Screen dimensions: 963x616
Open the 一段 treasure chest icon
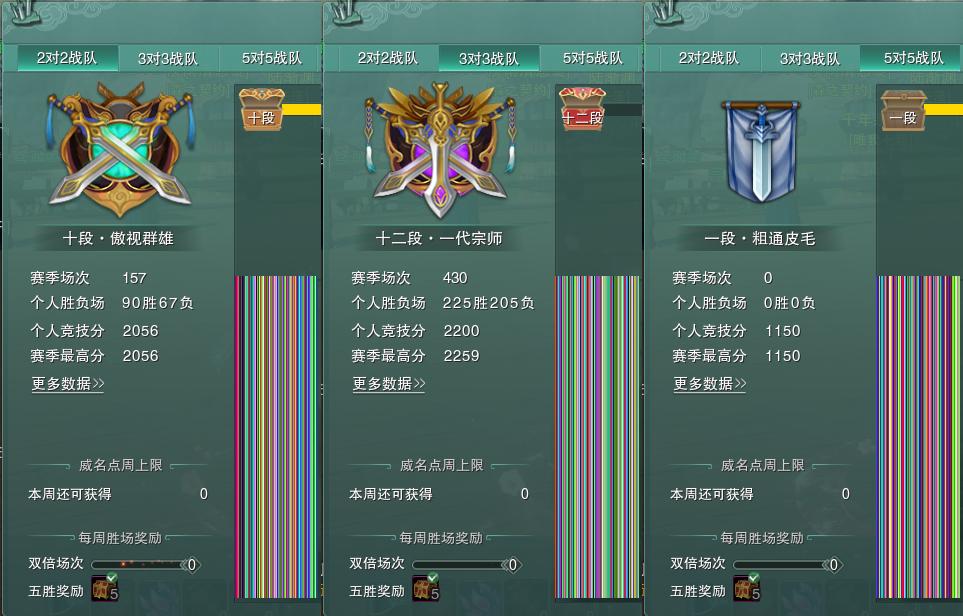[903, 111]
